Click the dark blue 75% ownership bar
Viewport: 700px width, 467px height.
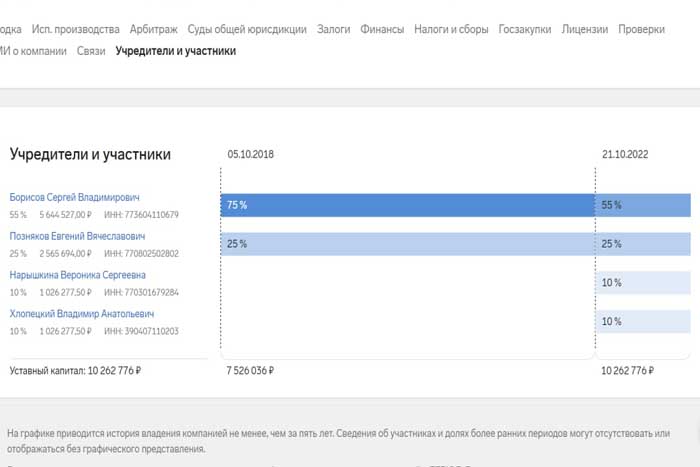click(x=407, y=205)
